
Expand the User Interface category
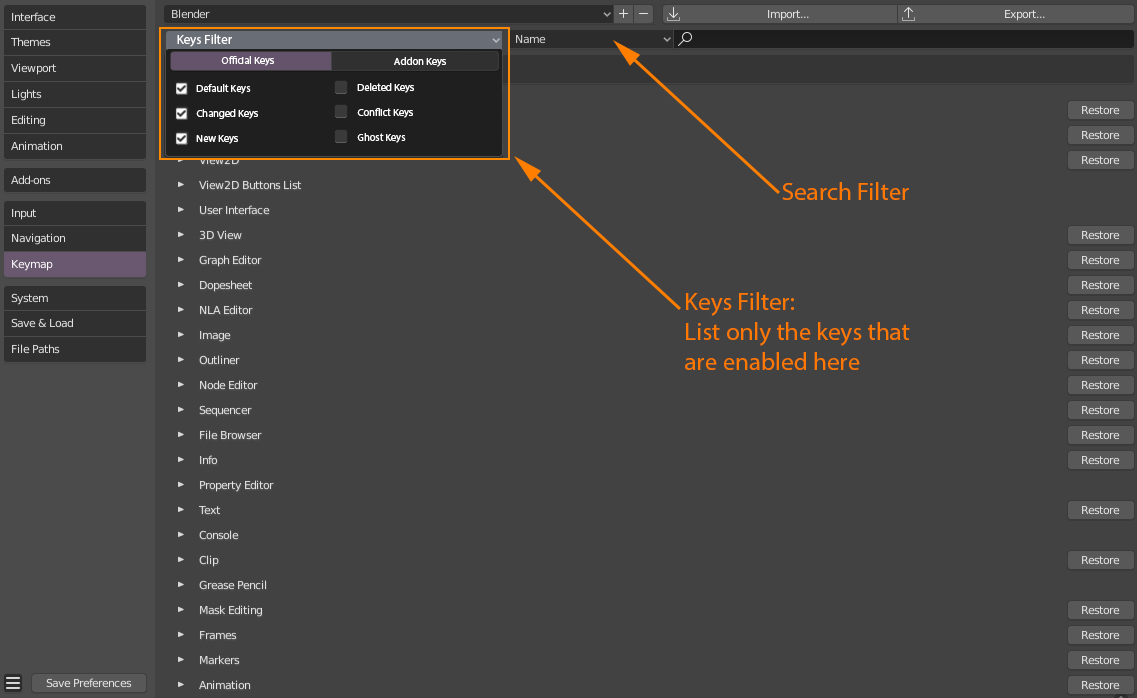pyautogui.click(x=181, y=209)
